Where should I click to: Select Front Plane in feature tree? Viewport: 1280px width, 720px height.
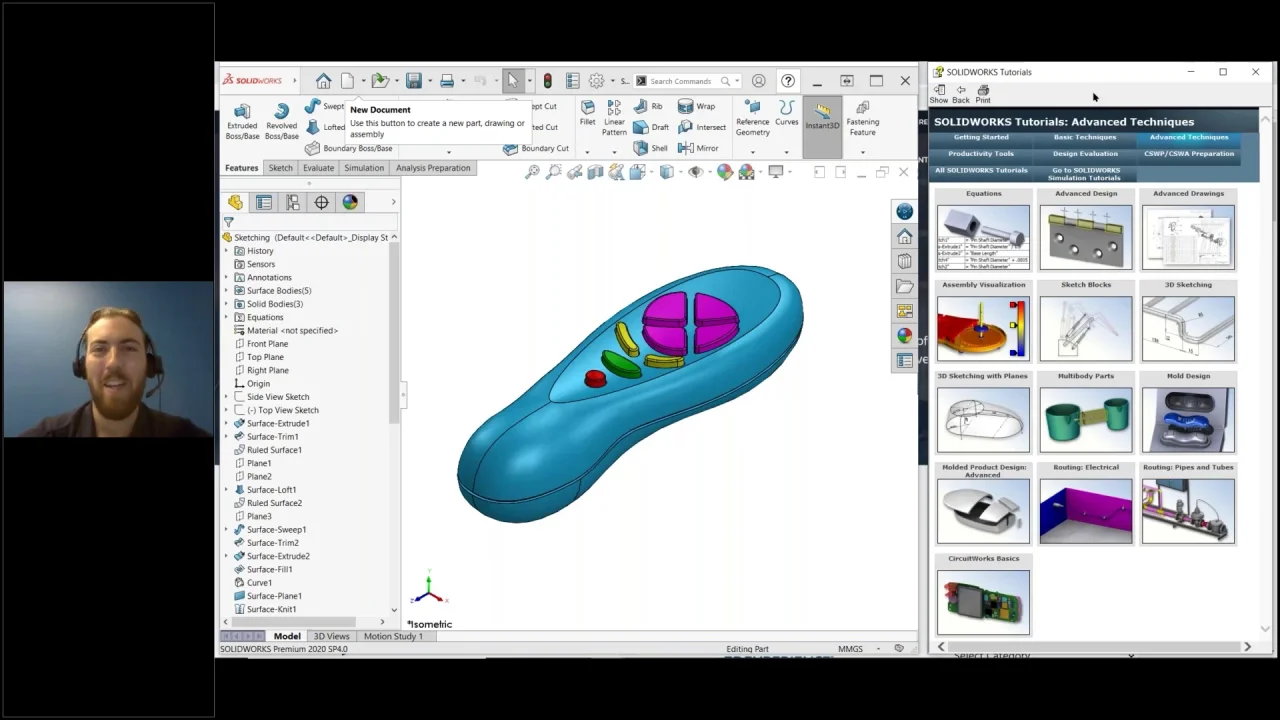(x=267, y=344)
